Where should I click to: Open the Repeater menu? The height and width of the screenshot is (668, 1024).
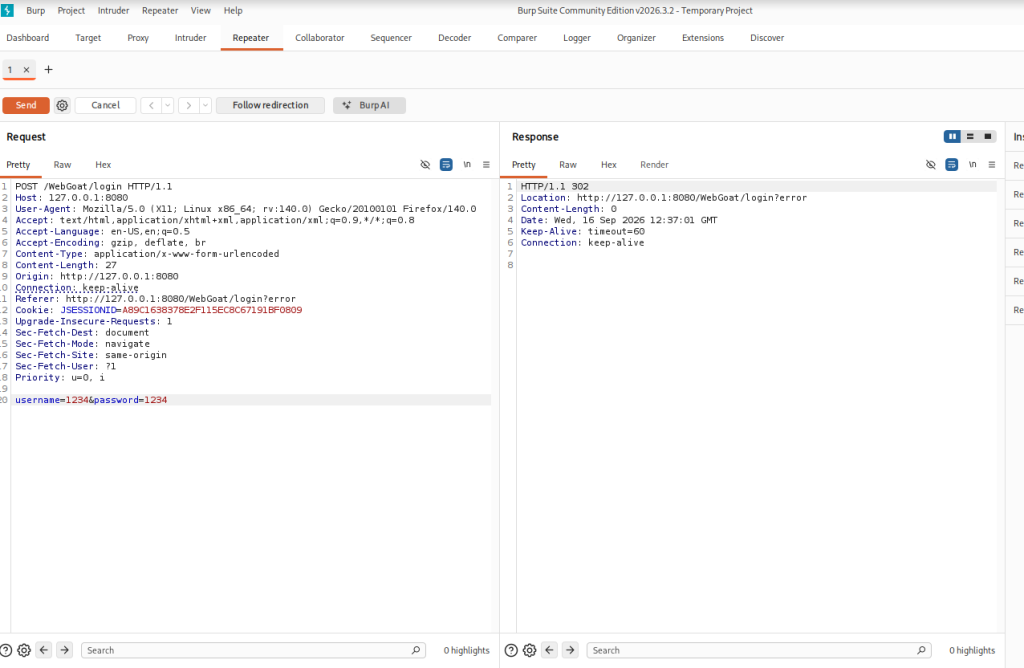pos(160,10)
